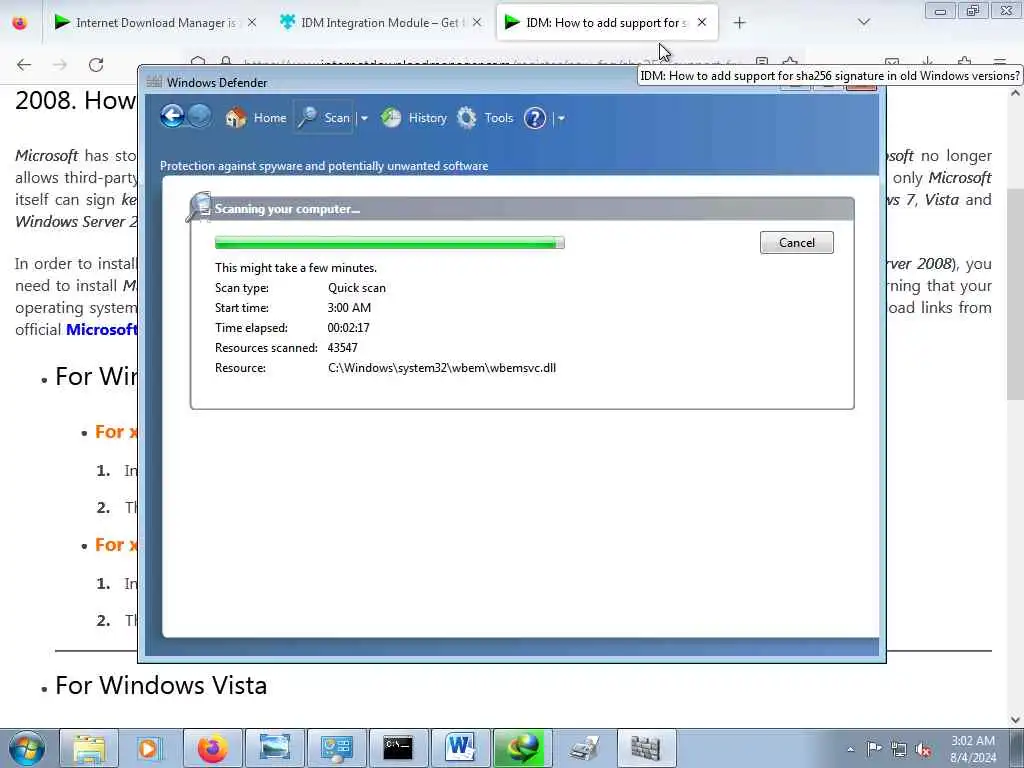This screenshot has height=768, width=1024.
Task: Open the fax and scan taskbar icon
Action: tap(584, 748)
